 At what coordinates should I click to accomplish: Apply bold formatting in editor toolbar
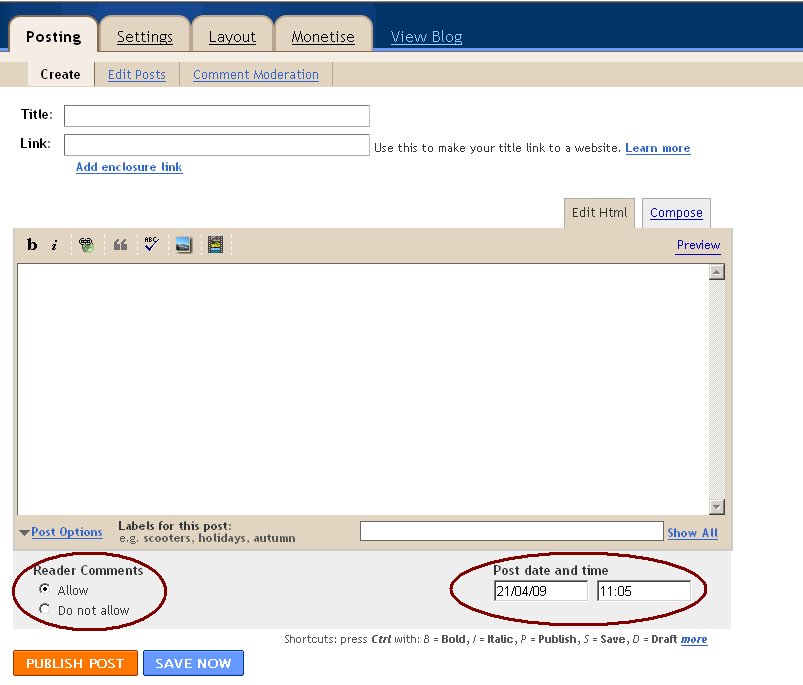(32, 245)
